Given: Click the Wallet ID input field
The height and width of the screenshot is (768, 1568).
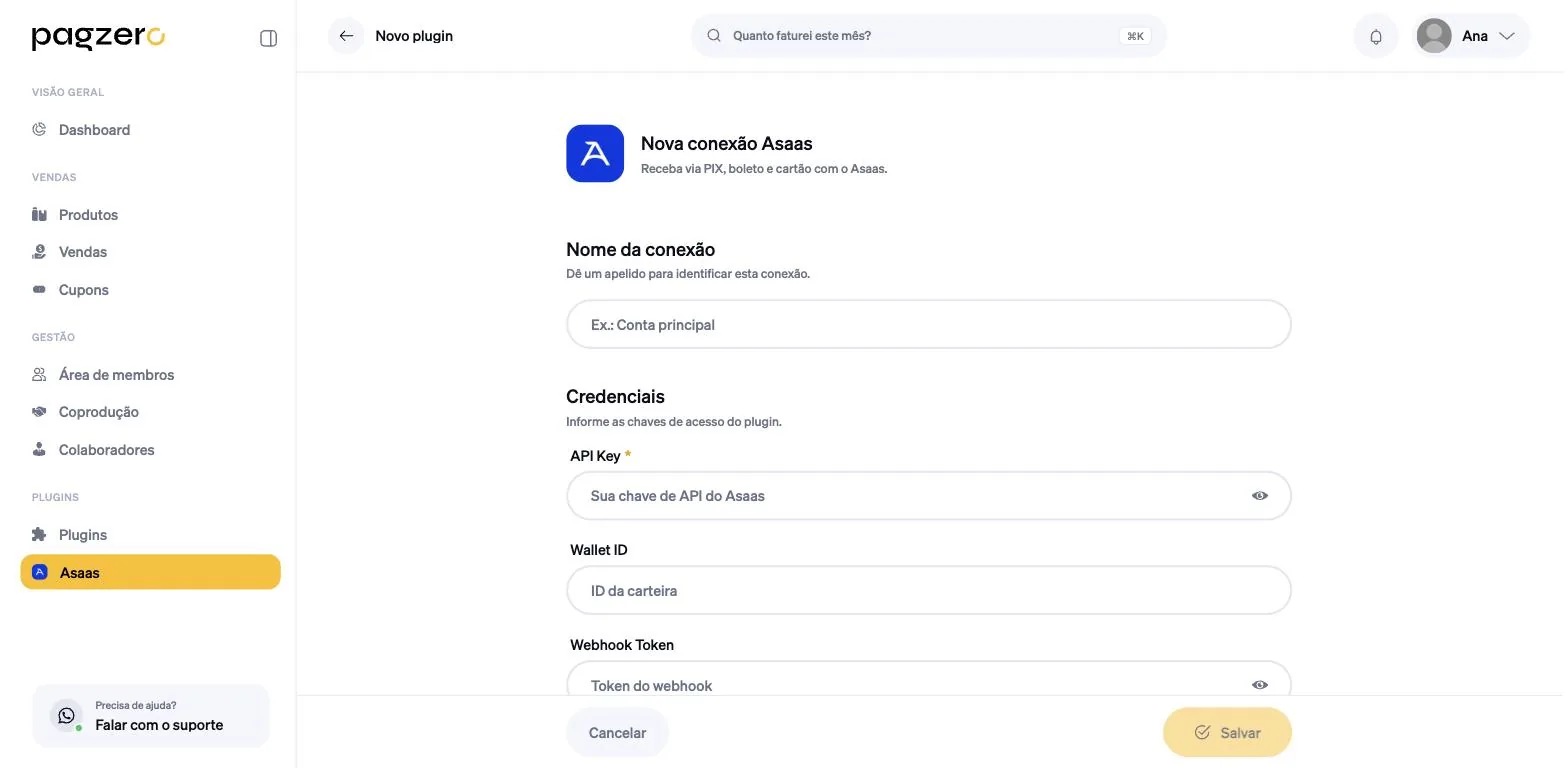Looking at the screenshot, I should (x=929, y=591).
